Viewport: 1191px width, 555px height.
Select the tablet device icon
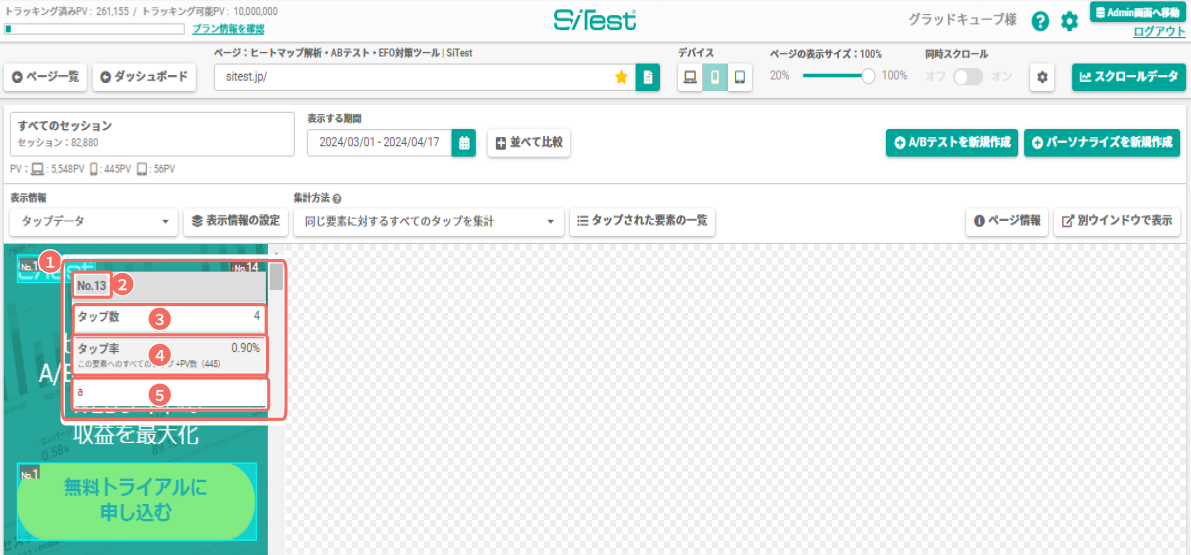pos(740,77)
